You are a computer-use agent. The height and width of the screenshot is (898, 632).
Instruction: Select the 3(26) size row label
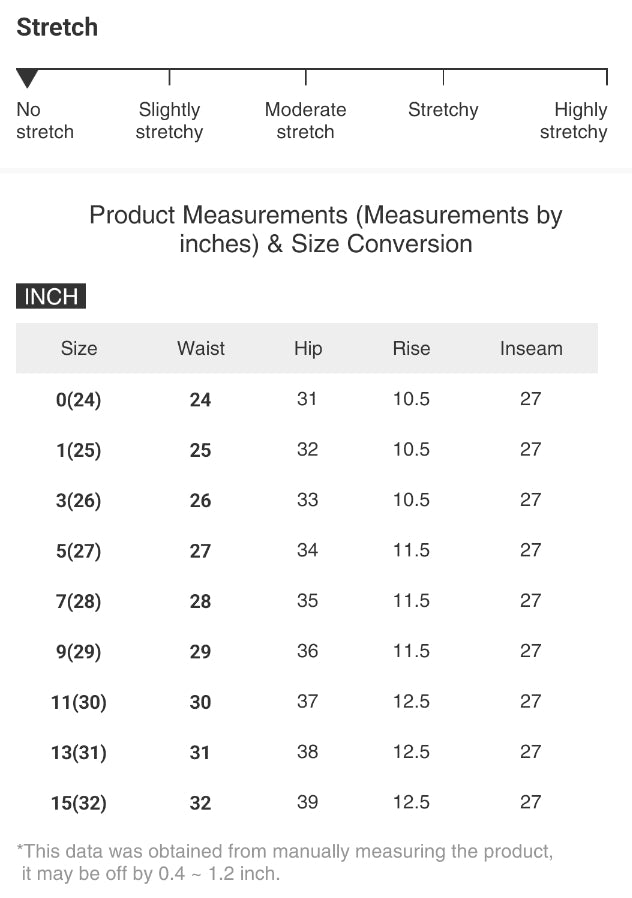pyautogui.click(x=79, y=500)
